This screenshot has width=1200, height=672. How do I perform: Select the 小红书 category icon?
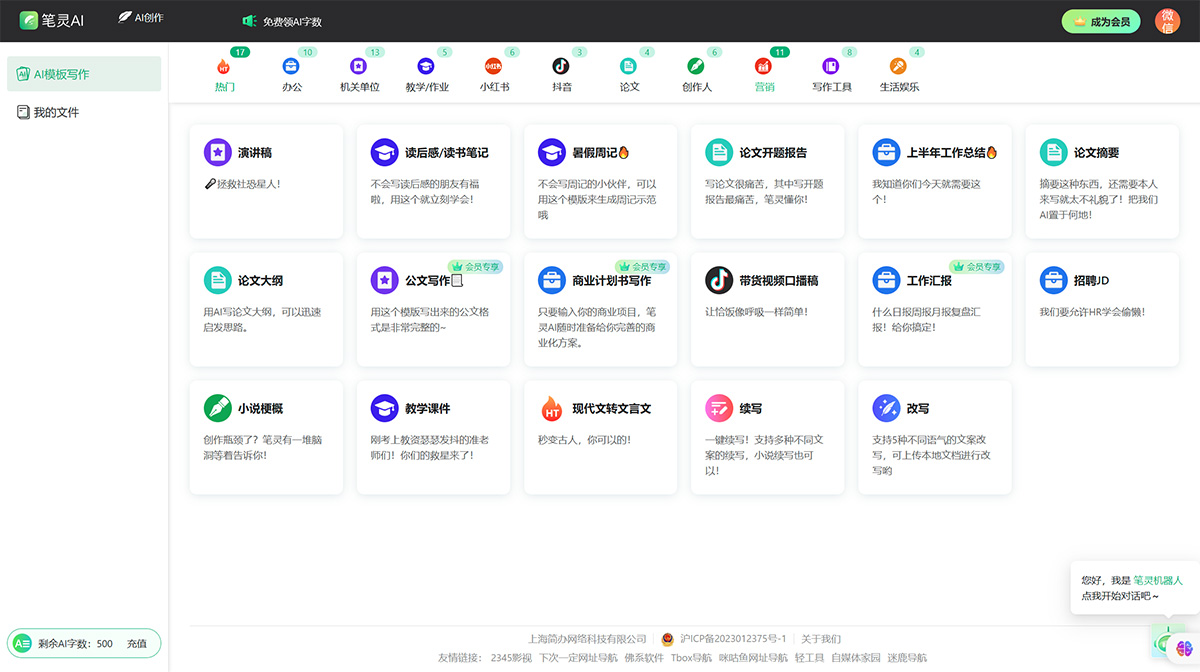click(x=493, y=68)
